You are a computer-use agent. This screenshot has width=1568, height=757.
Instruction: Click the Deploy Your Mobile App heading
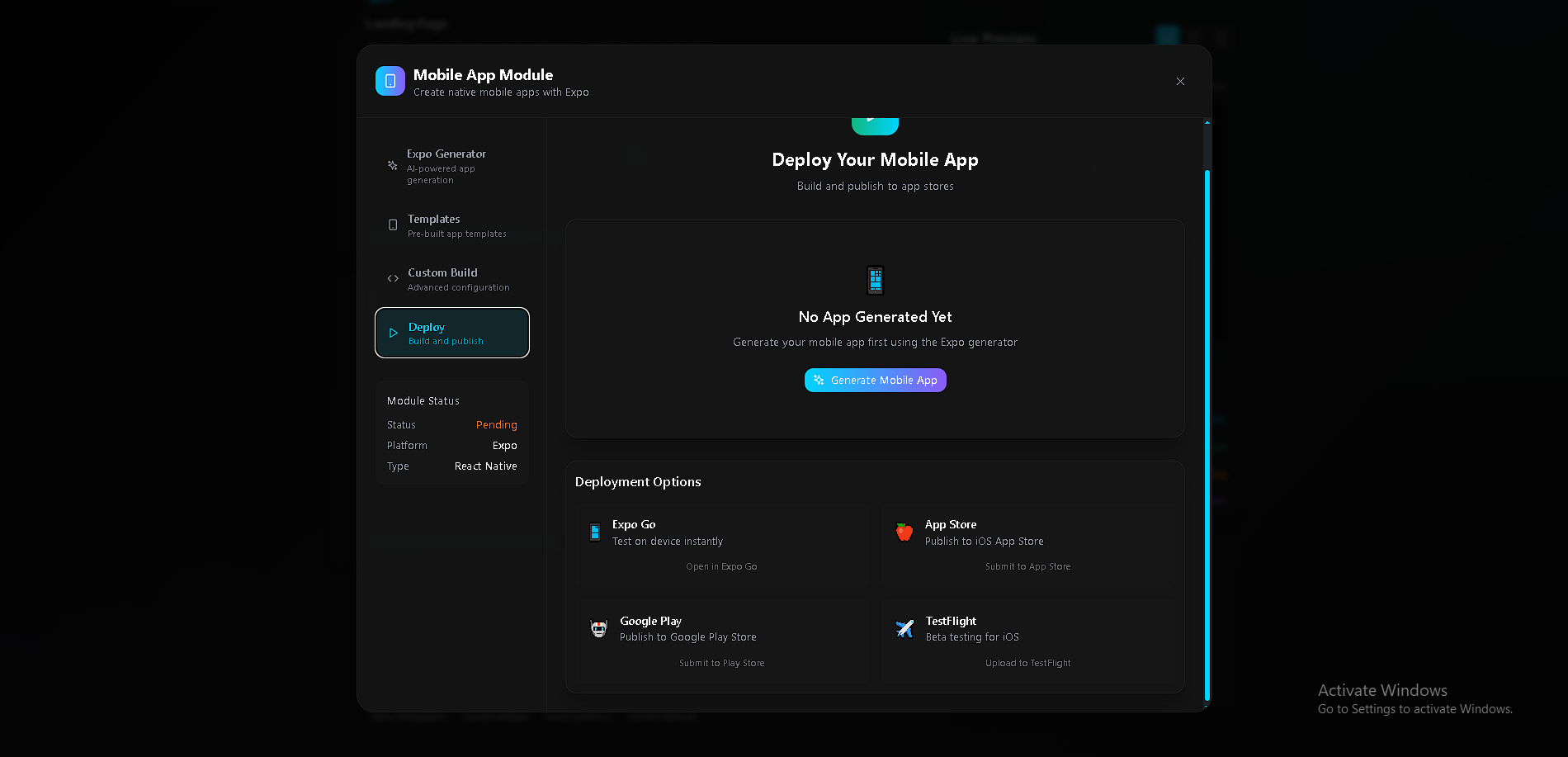point(875,159)
